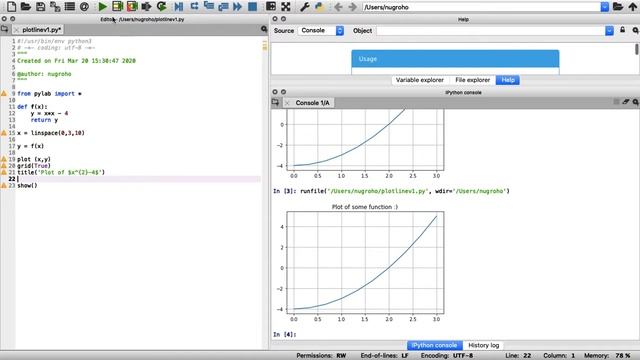Go back with the left arrow icon

pyautogui.click(x=338, y=7)
